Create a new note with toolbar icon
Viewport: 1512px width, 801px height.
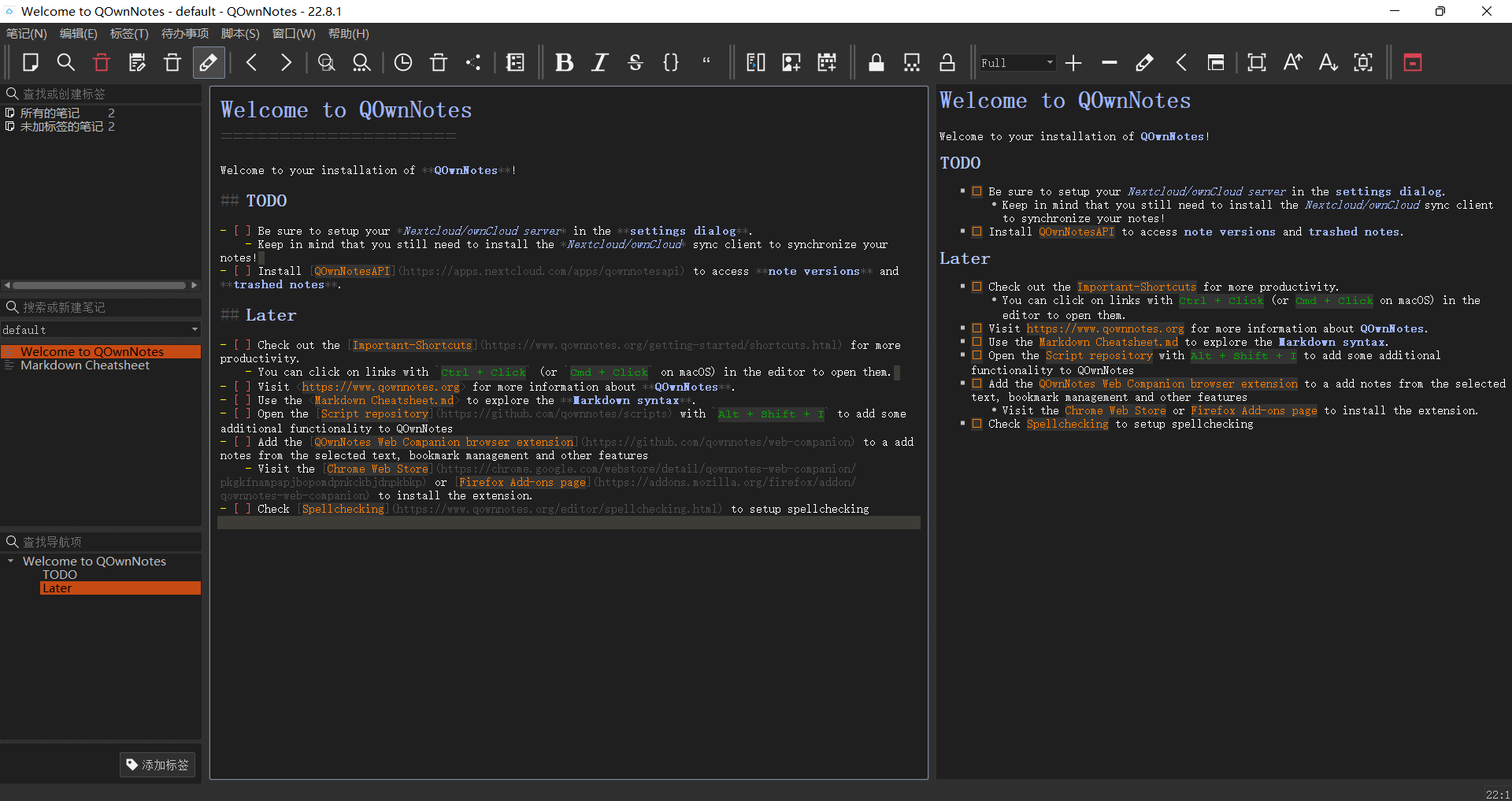[x=31, y=62]
